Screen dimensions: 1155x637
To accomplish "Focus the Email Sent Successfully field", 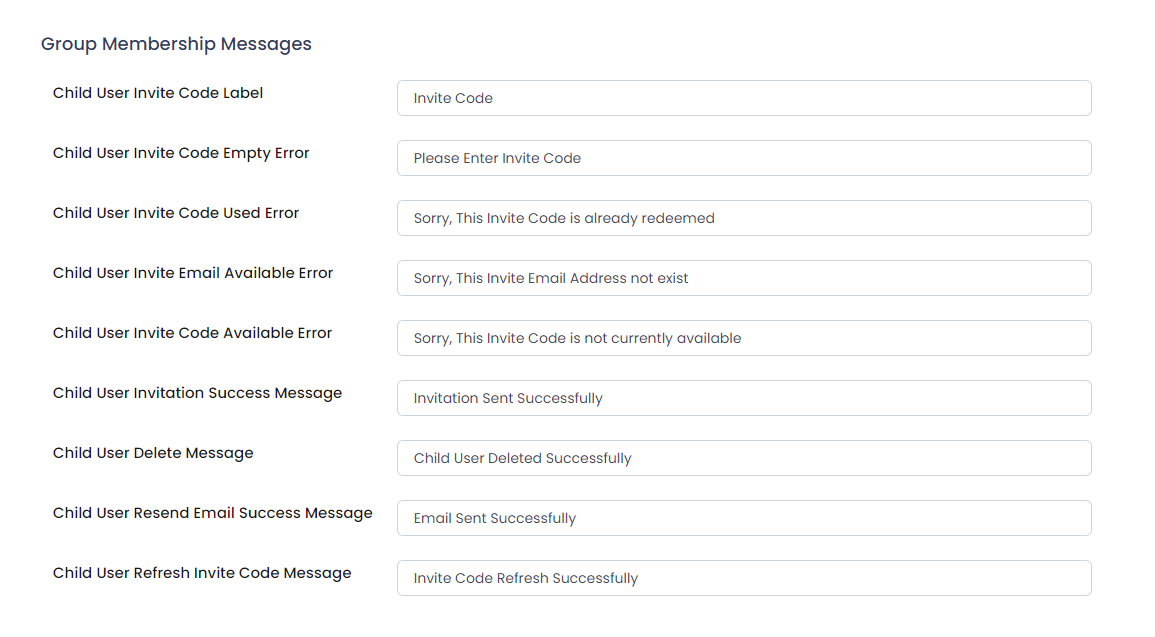I will click(744, 518).
